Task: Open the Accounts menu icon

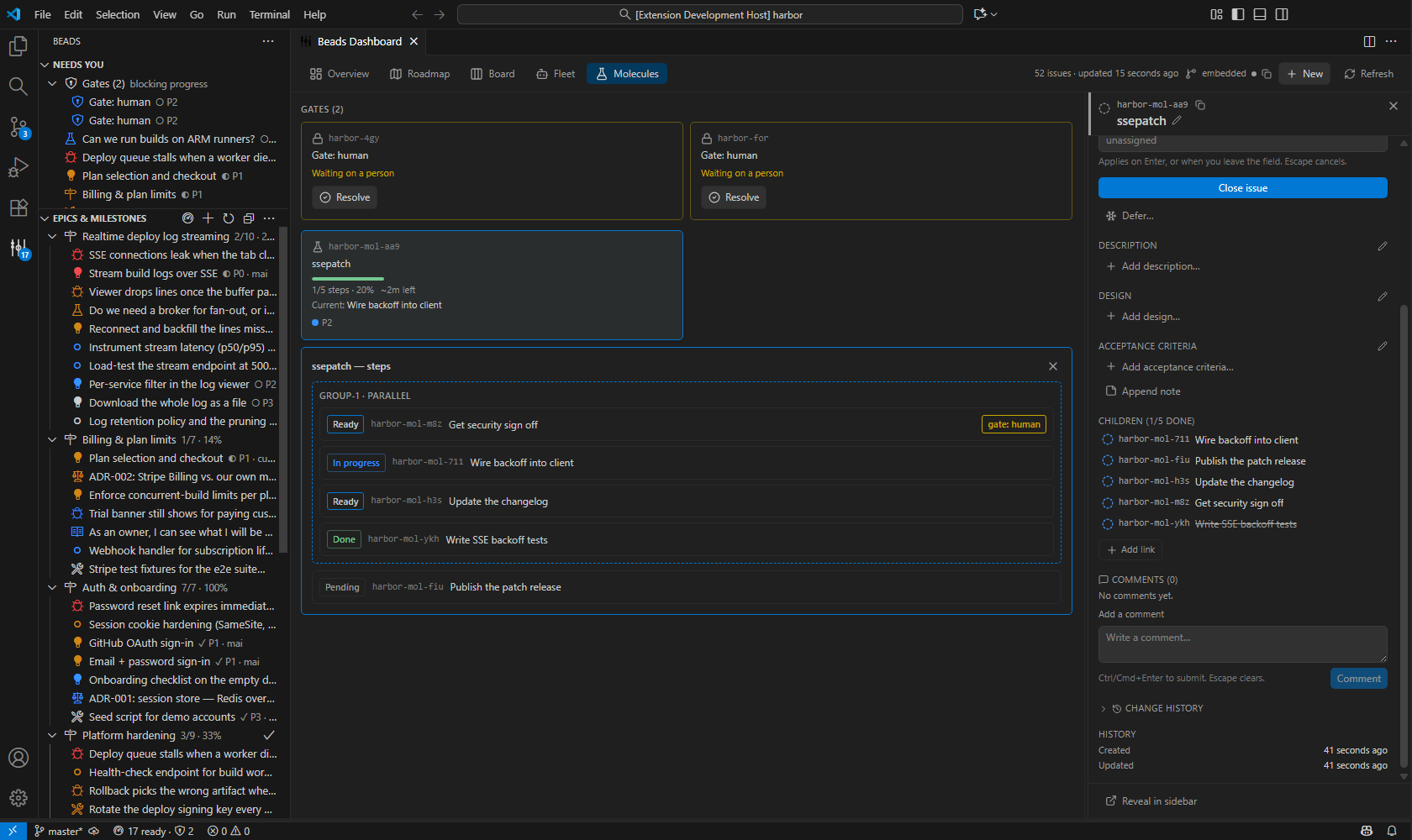Action: 18,758
